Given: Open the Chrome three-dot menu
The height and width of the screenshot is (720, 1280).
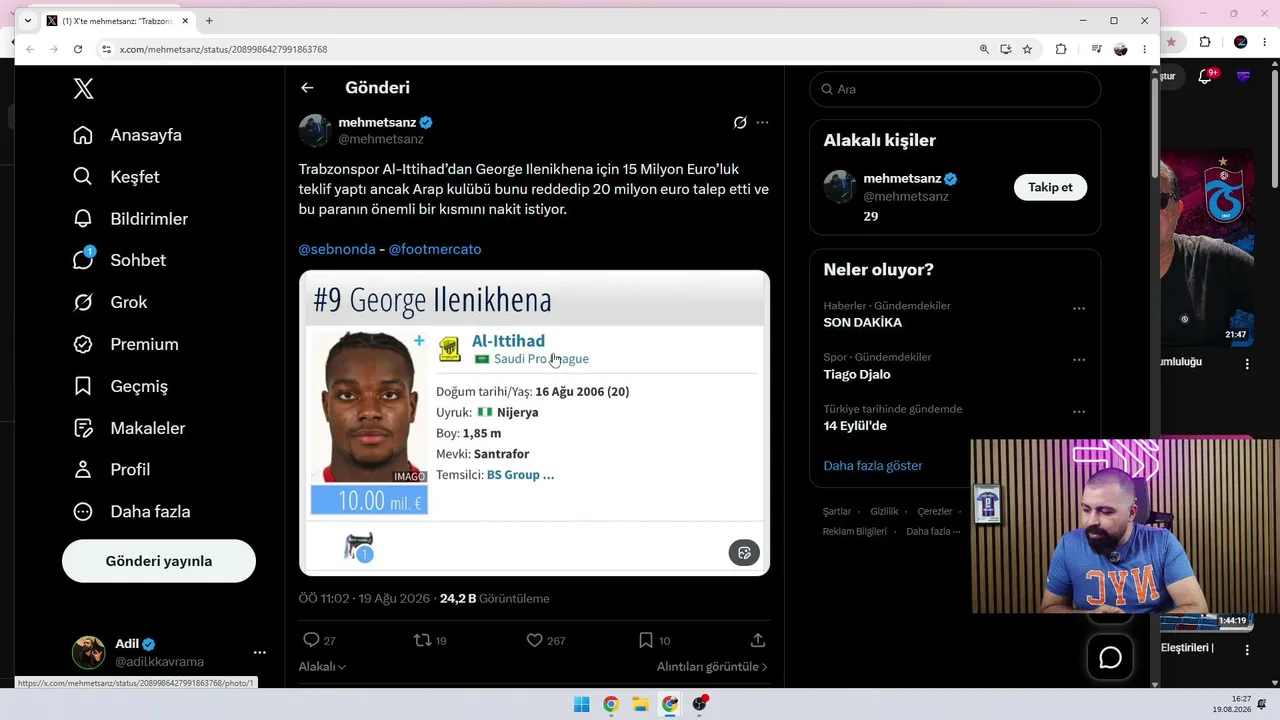Looking at the screenshot, I should tap(1144, 49).
